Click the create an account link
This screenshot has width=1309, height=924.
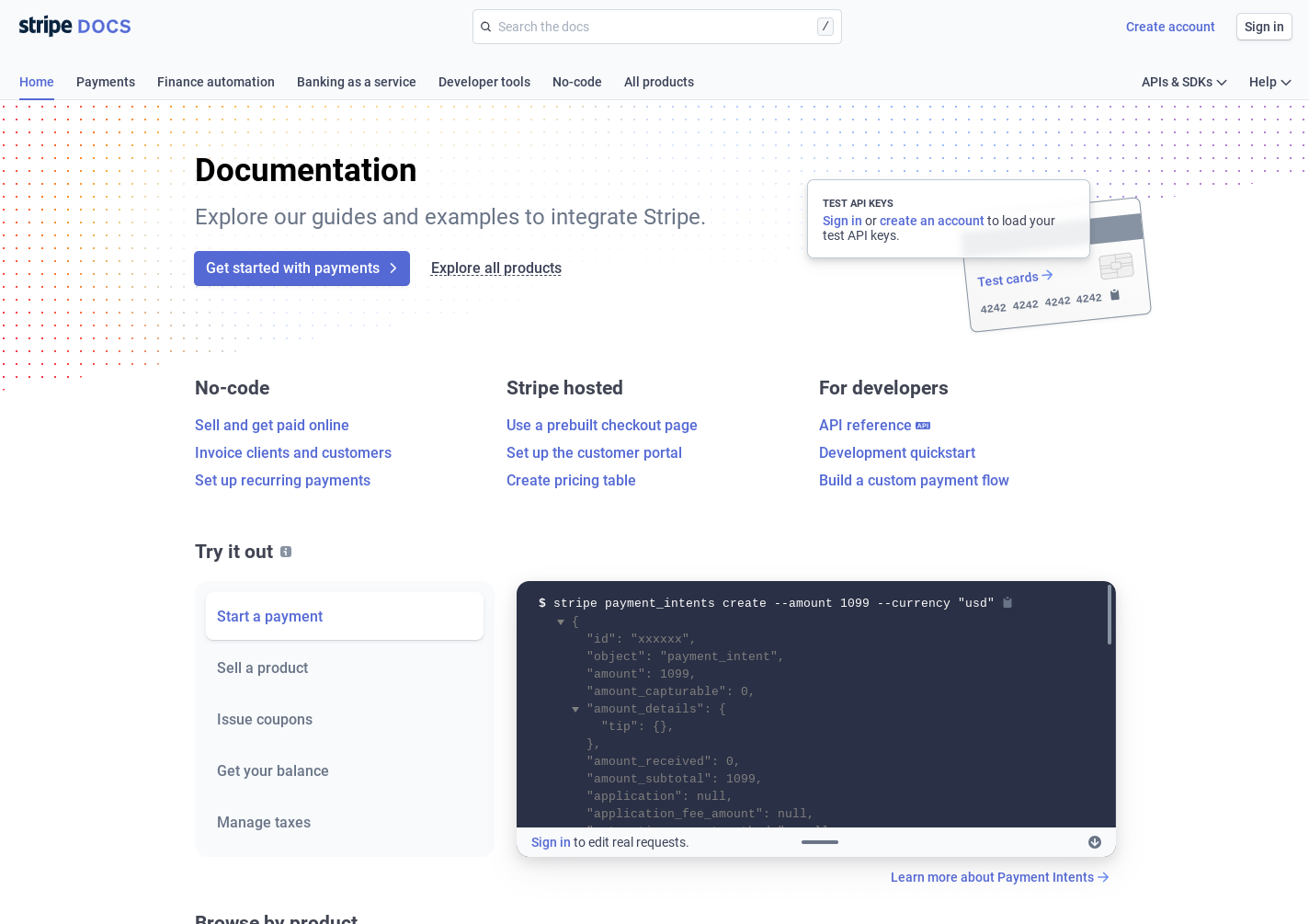click(x=932, y=221)
